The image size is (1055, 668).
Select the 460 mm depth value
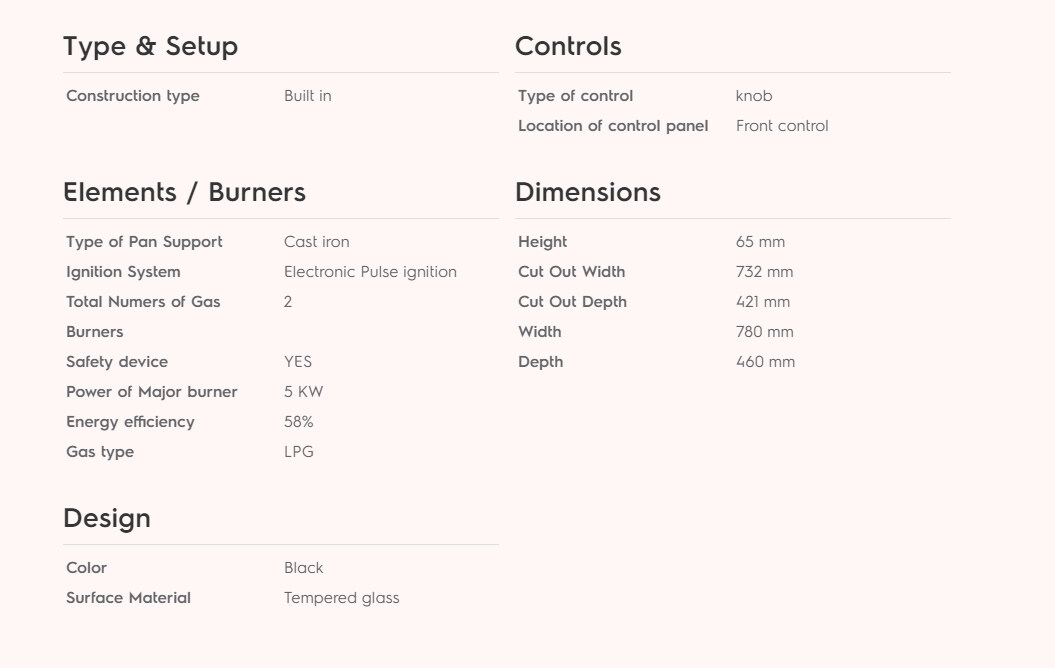click(766, 362)
